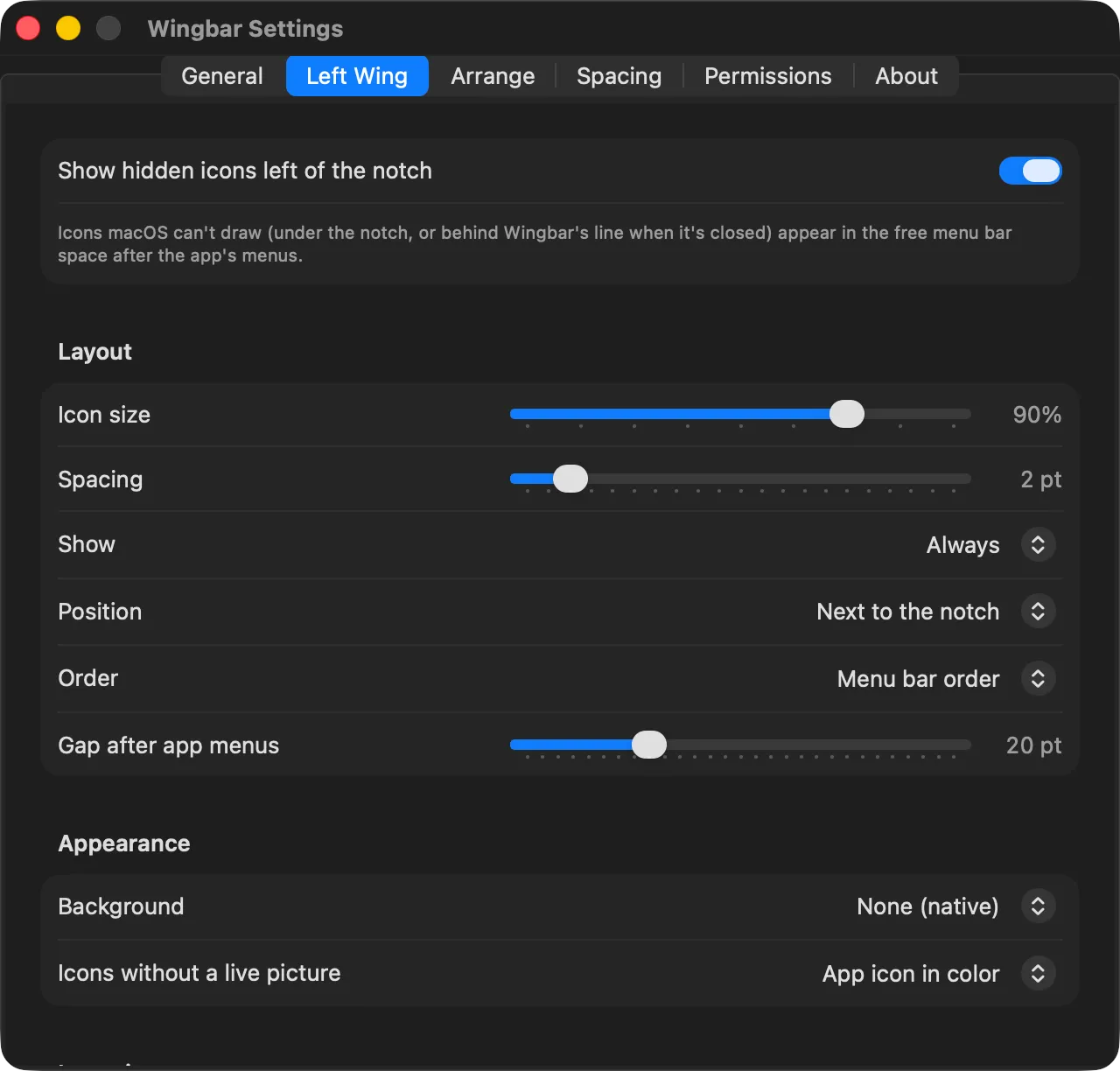Click the 90% icon size value
The image size is (1120, 1071).
click(x=1037, y=415)
